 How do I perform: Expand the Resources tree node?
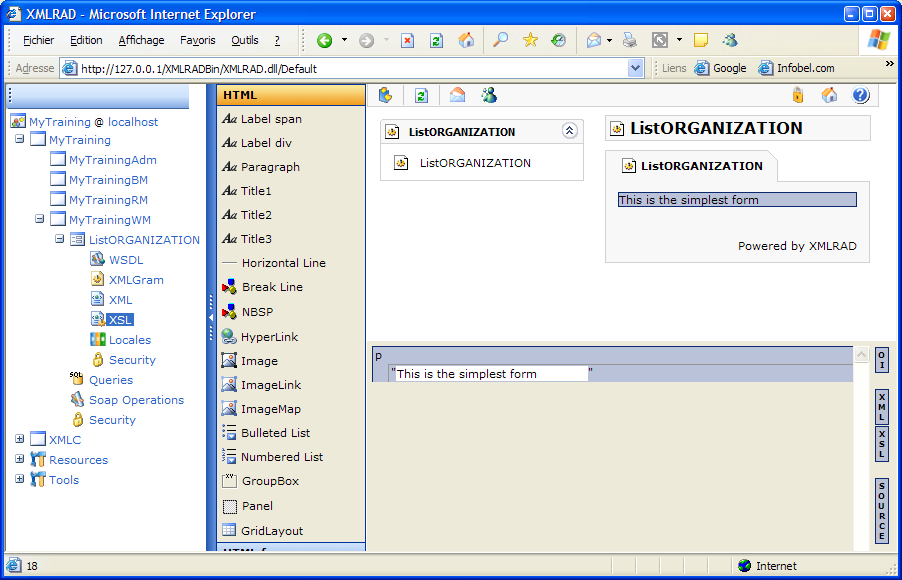tap(20, 460)
